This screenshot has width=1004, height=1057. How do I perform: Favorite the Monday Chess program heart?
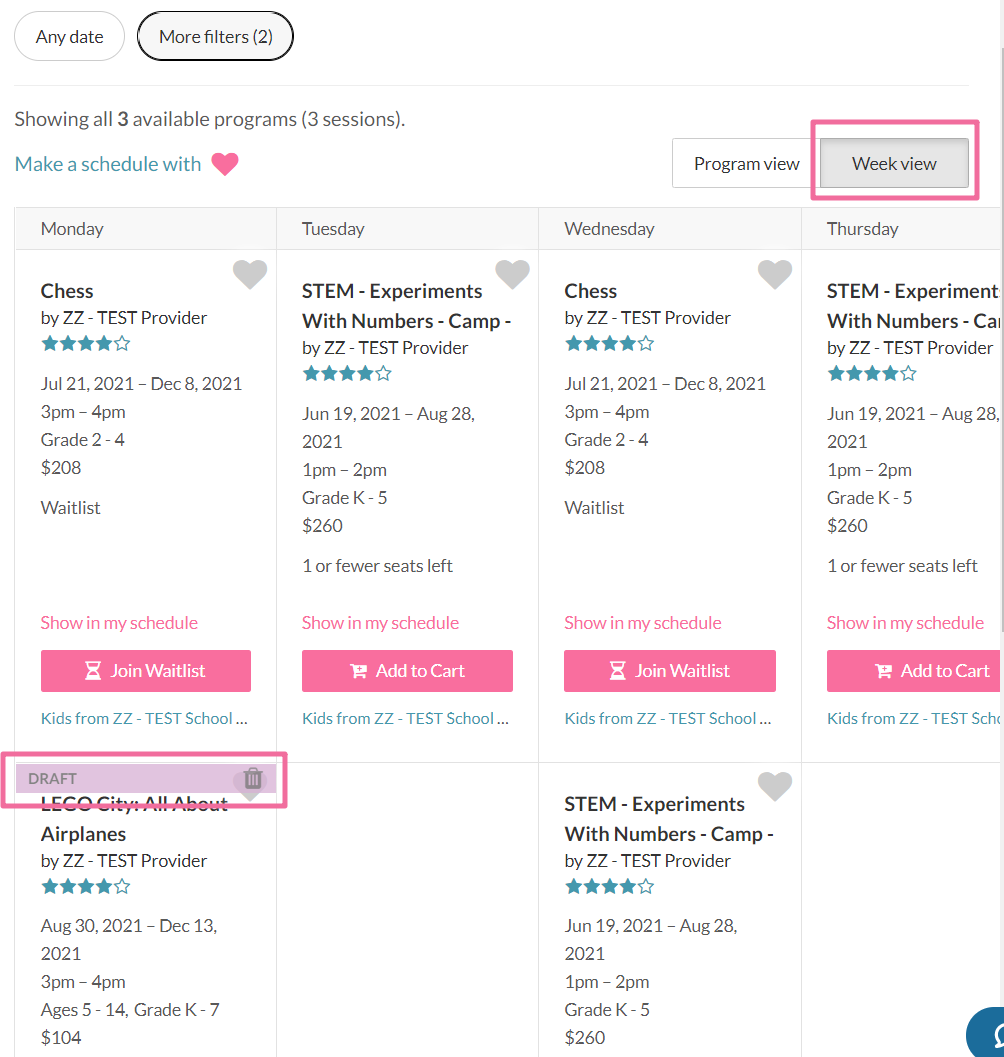click(250, 274)
